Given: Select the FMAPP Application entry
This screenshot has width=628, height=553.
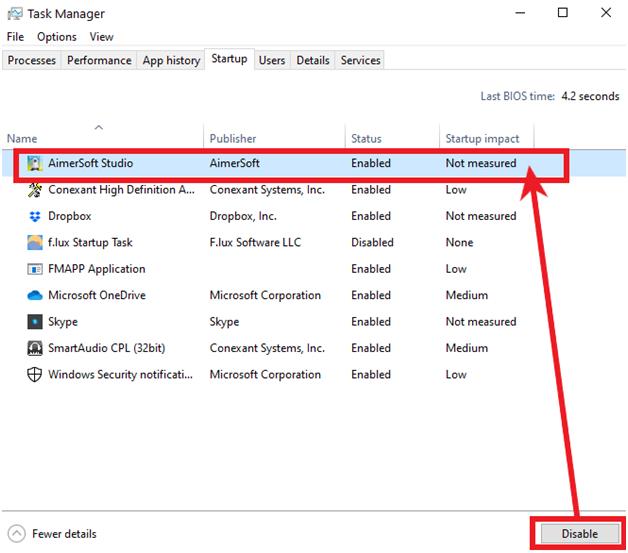Looking at the screenshot, I should pyautogui.click(x=97, y=269).
